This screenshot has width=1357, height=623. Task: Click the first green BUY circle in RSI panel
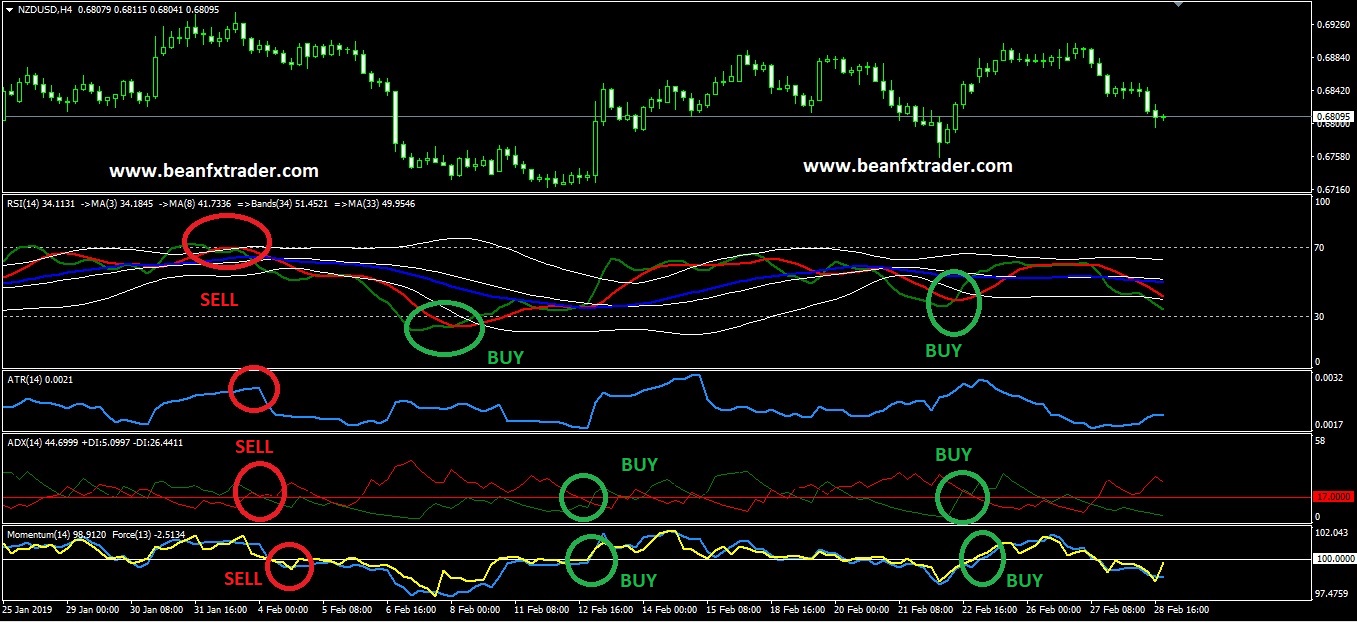click(444, 327)
